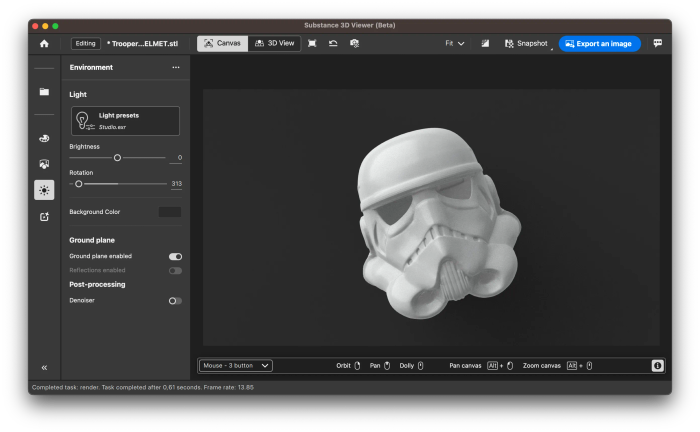Select the Environment sun icon
Screen dimensions: 700x432
pos(44,190)
